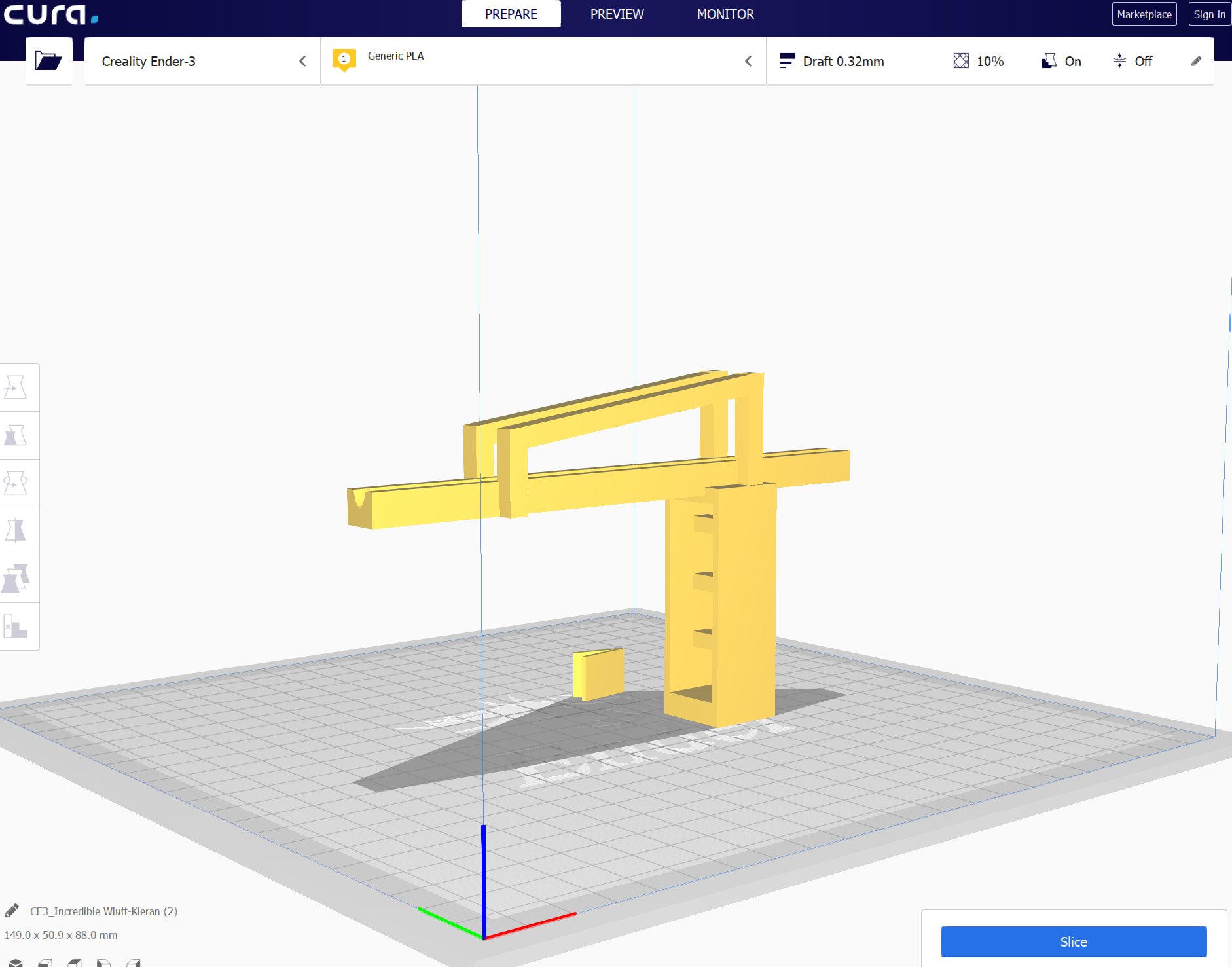Select the Mirror tool in left toolbar
Image resolution: width=1232 pixels, height=967 pixels.
(16, 531)
